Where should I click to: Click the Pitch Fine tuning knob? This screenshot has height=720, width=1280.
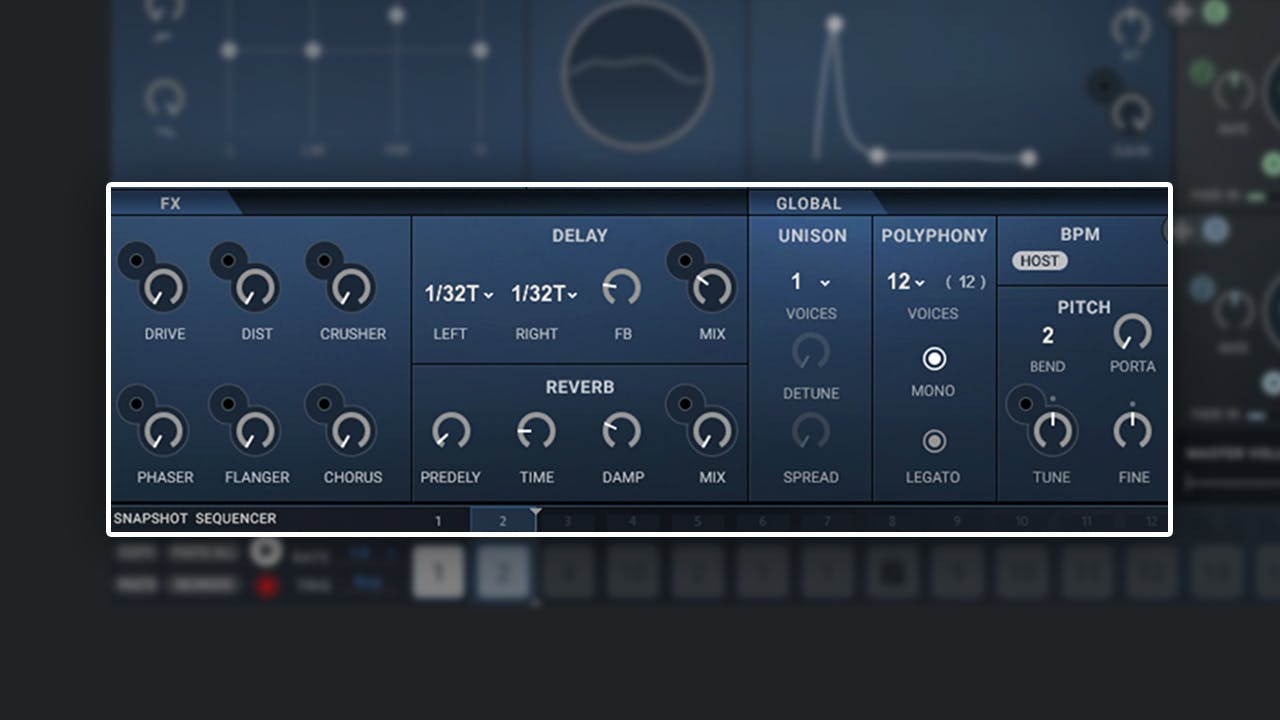pos(1133,432)
